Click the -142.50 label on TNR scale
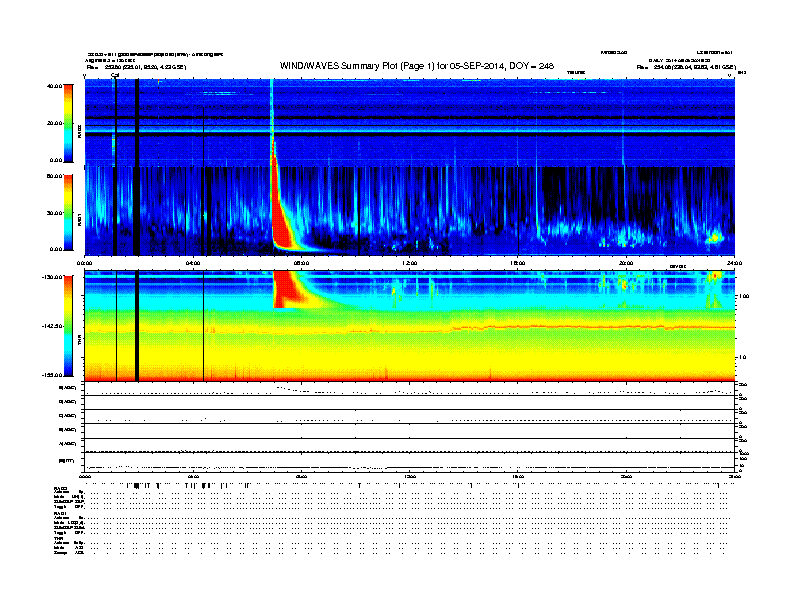792x612 pixels. 53,326
